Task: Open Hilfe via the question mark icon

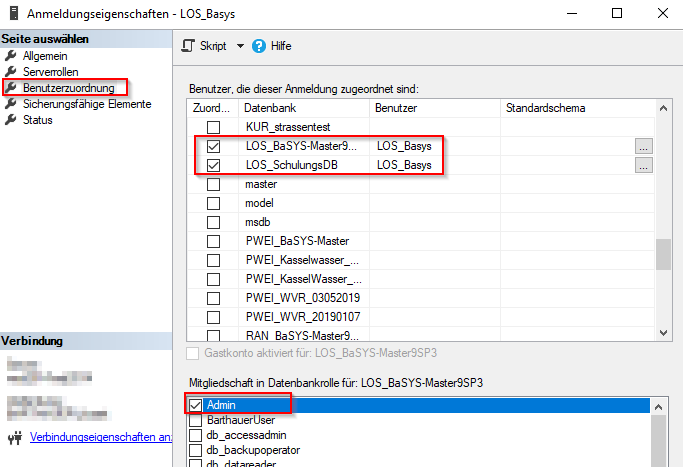Action: (259, 46)
